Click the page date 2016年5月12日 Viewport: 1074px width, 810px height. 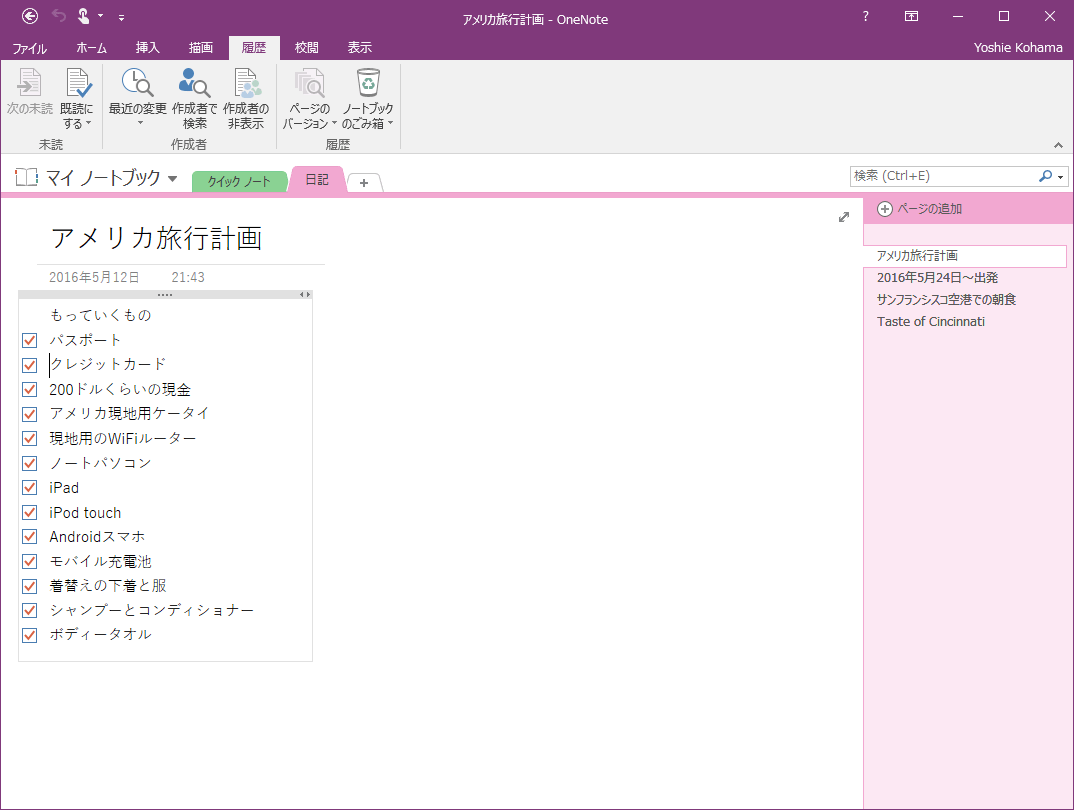click(95, 277)
